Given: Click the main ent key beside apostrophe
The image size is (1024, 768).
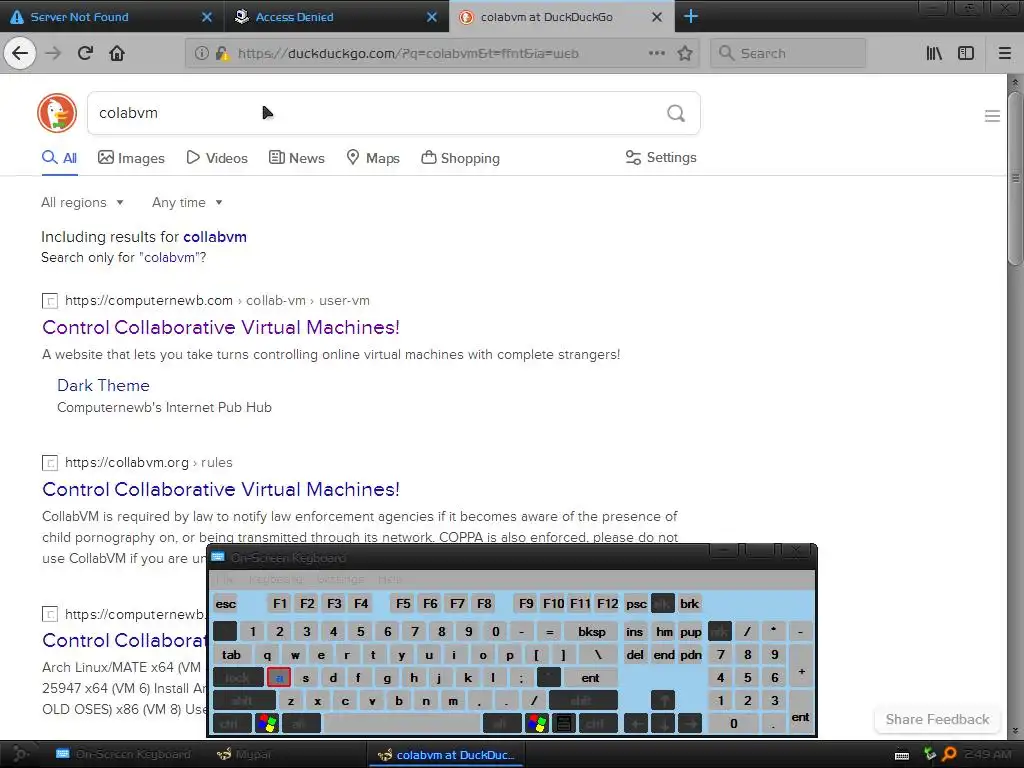Looking at the screenshot, I should tap(590, 677).
